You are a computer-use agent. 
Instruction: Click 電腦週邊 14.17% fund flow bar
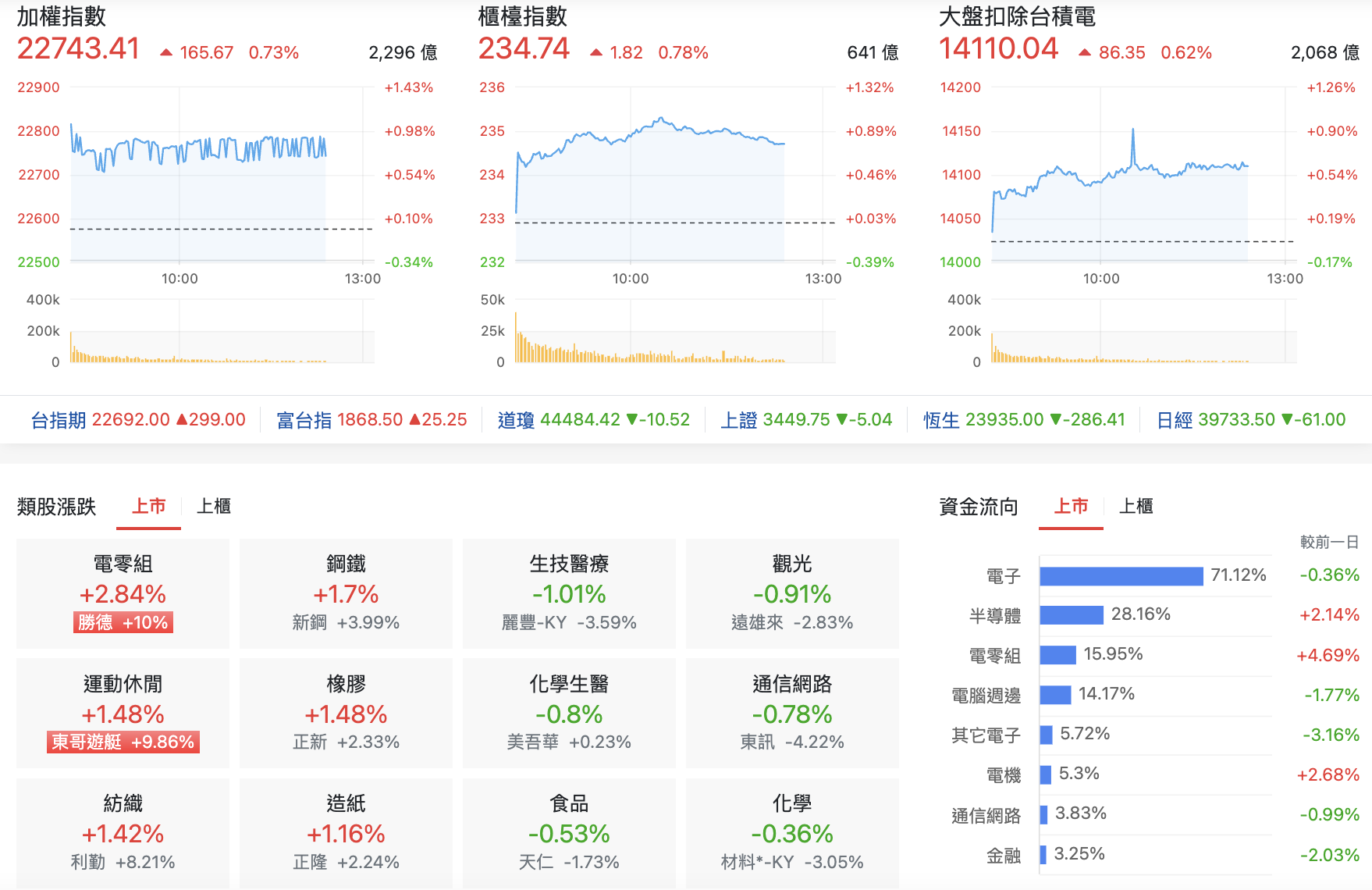click(x=1056, y=695)
